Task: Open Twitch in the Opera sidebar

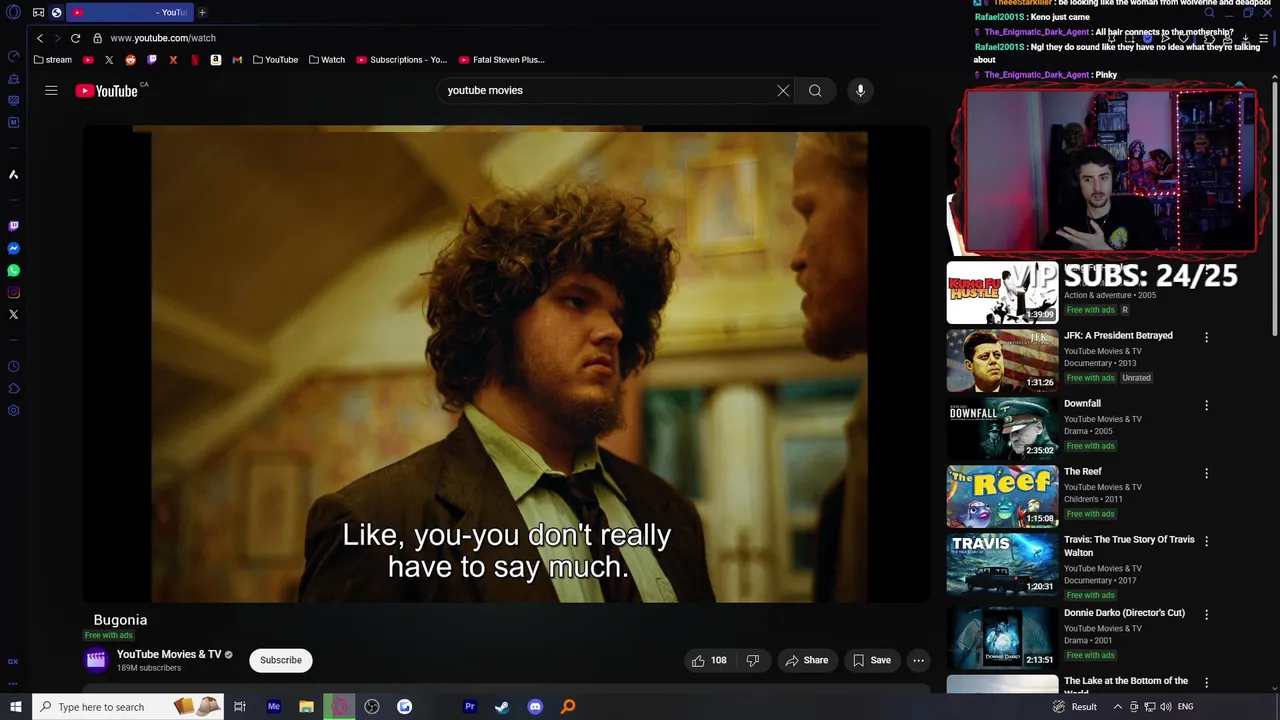Action: [13, 226]
